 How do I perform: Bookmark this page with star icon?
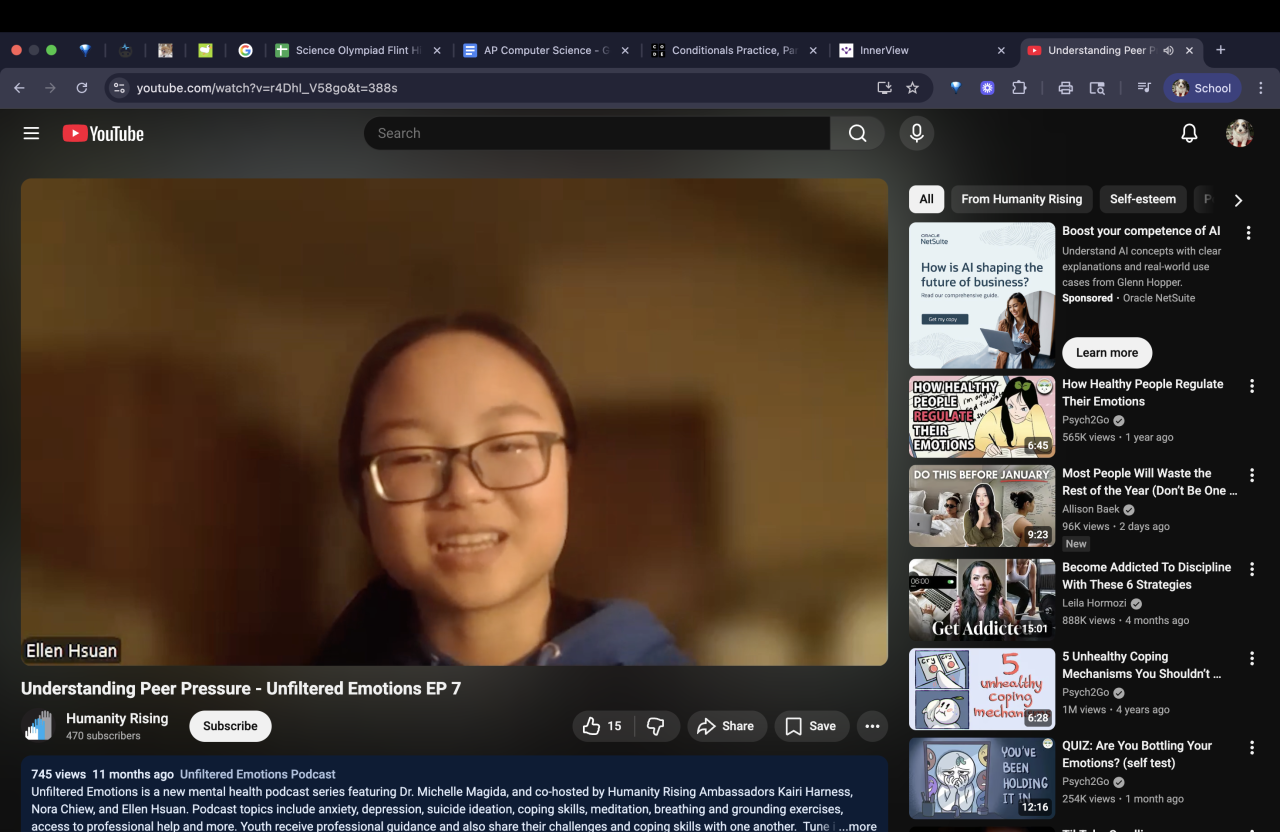click(x=912, y=88)
